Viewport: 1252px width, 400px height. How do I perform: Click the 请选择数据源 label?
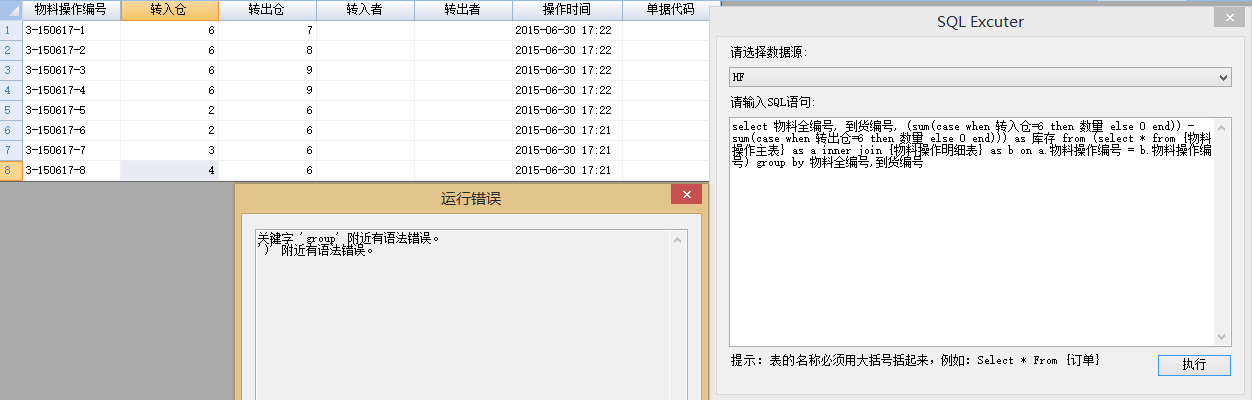click(x=769, y=53)
